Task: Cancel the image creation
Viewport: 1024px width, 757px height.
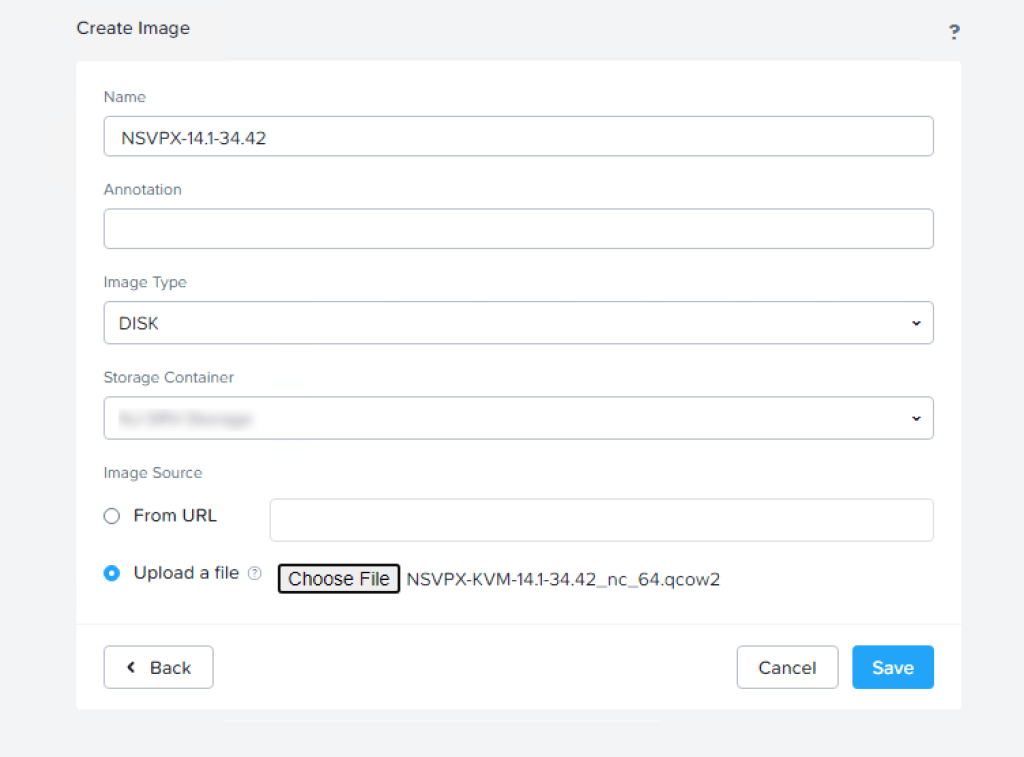Action: point(787,667)
